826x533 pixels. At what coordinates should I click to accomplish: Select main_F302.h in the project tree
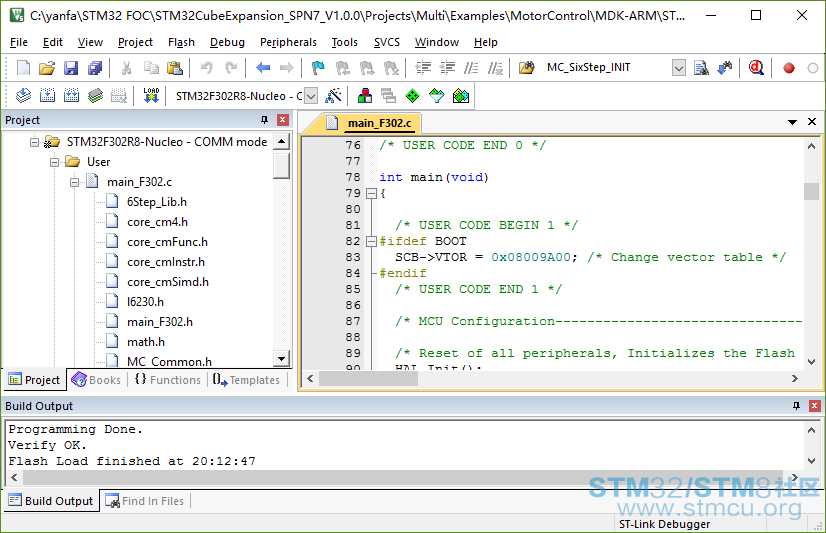pyautogui.click(x=160, y=322)
